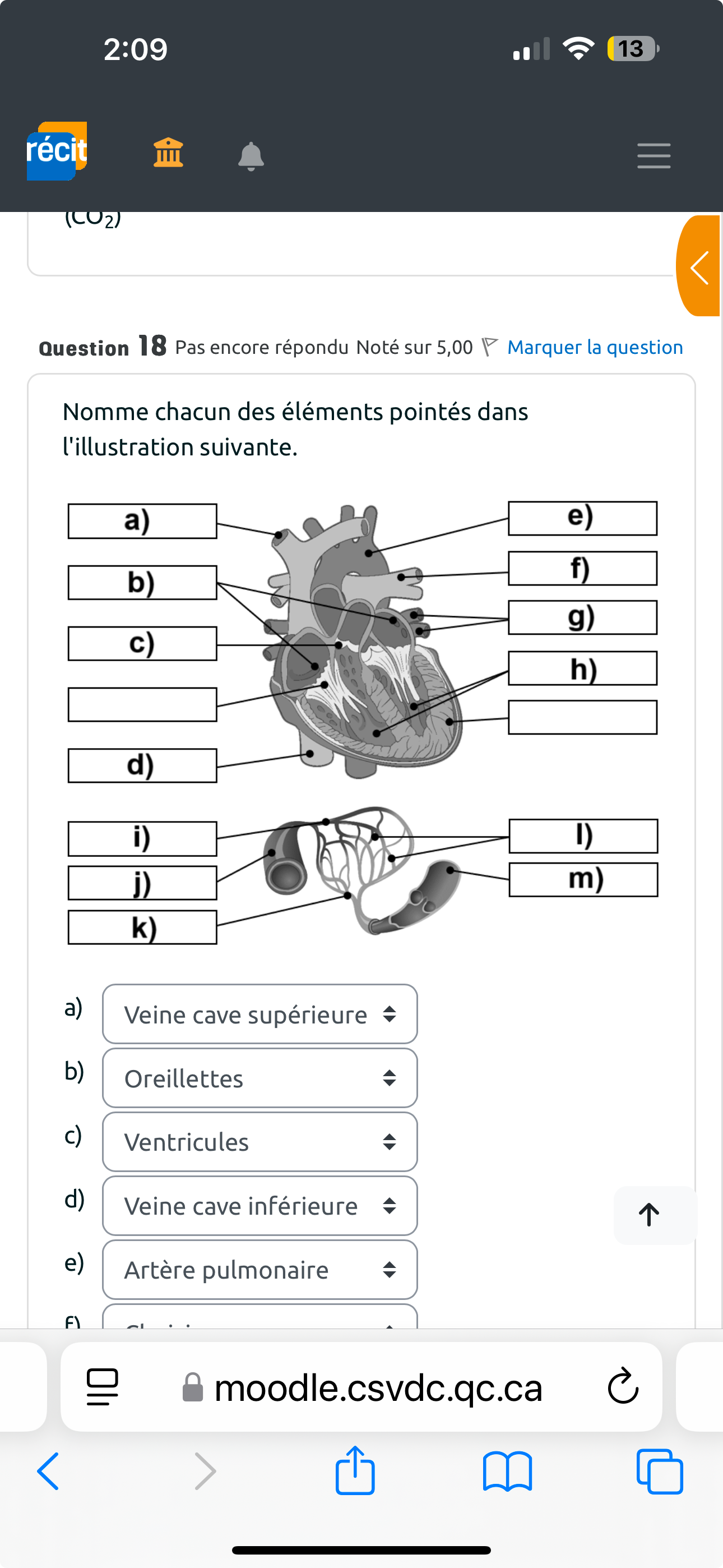Tap the moodle.csvdc.qc.ca address bar

coord(361,1387)
